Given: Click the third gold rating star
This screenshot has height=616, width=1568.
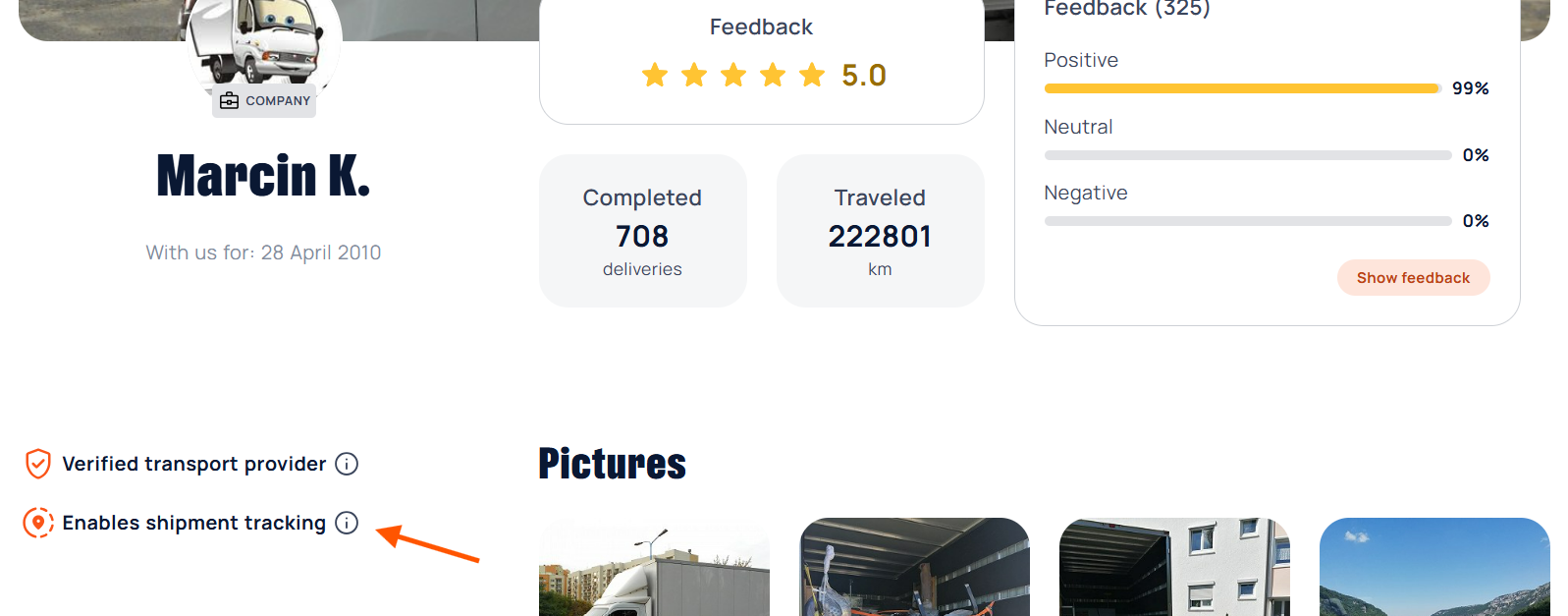Looking at the screenshot, I should (x=733, y=75).
